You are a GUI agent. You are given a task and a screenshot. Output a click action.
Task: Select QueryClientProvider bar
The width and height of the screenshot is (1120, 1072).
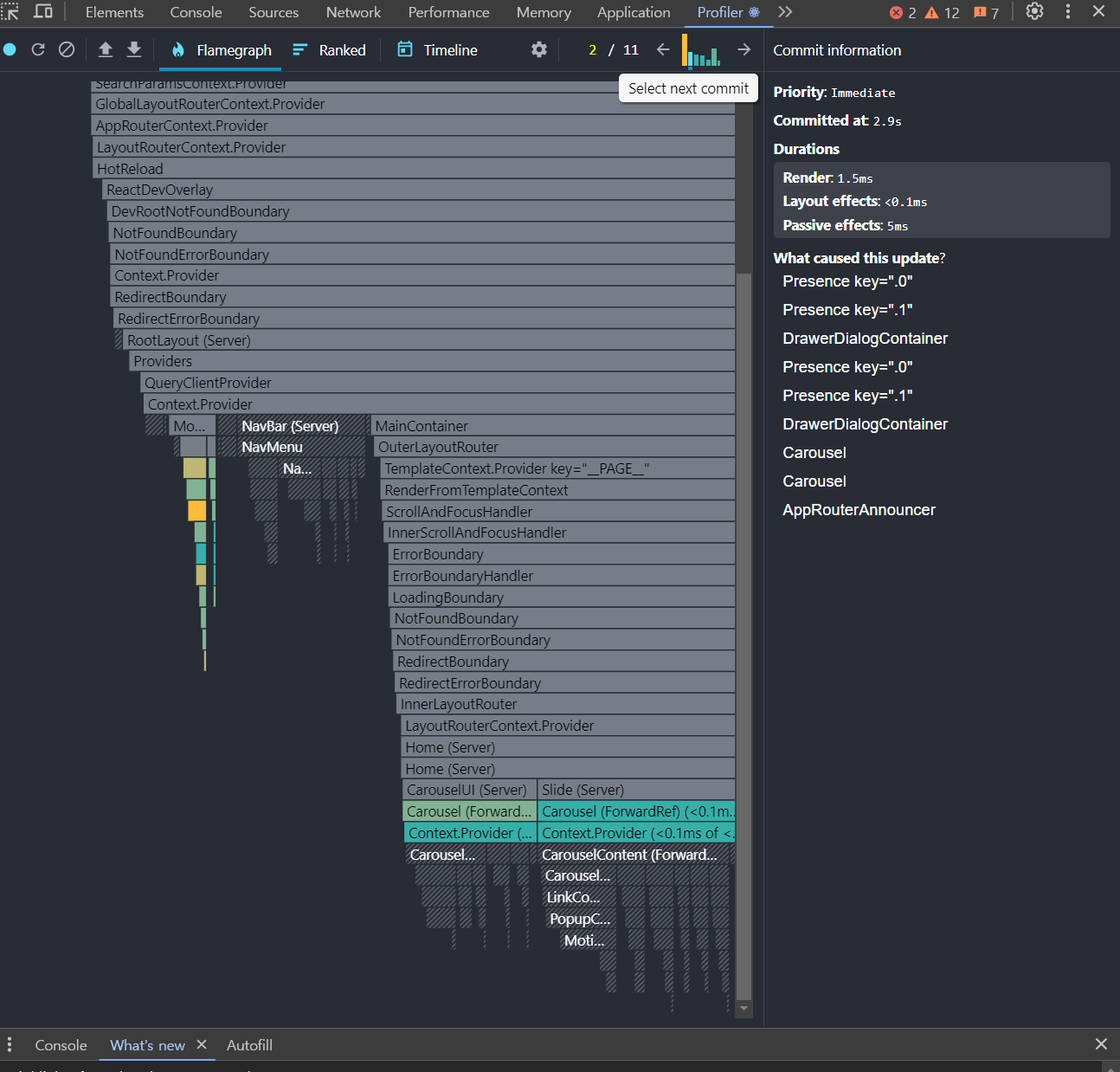click(x=437, y=383)
